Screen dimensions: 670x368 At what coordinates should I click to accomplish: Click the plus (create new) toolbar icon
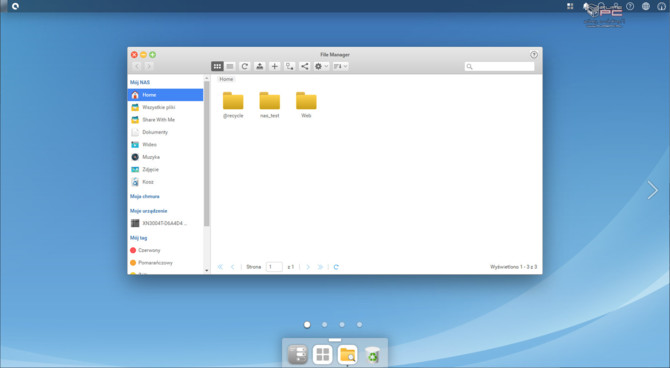tap(274, 66)
